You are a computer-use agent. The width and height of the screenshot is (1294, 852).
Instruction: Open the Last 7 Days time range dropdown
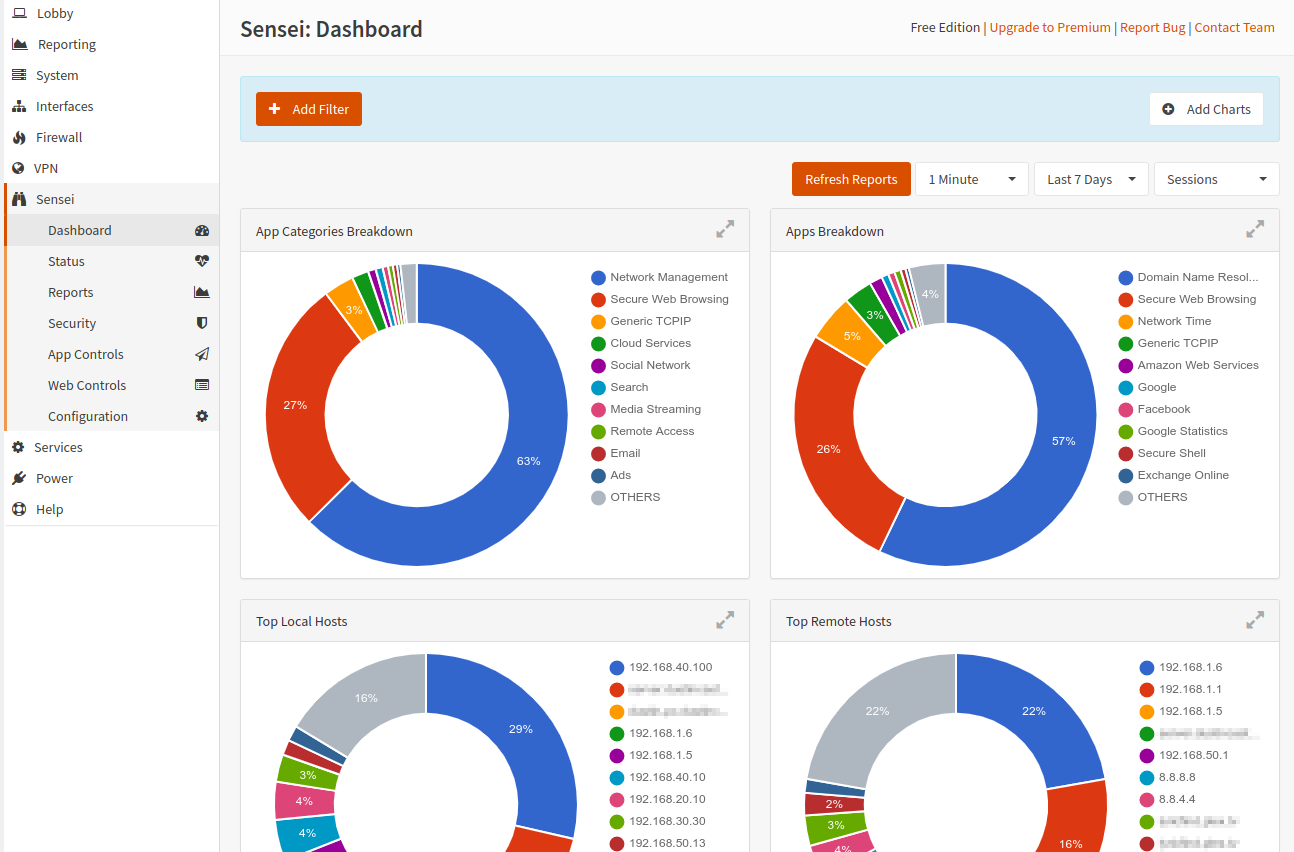click(x=1091, y=179)
